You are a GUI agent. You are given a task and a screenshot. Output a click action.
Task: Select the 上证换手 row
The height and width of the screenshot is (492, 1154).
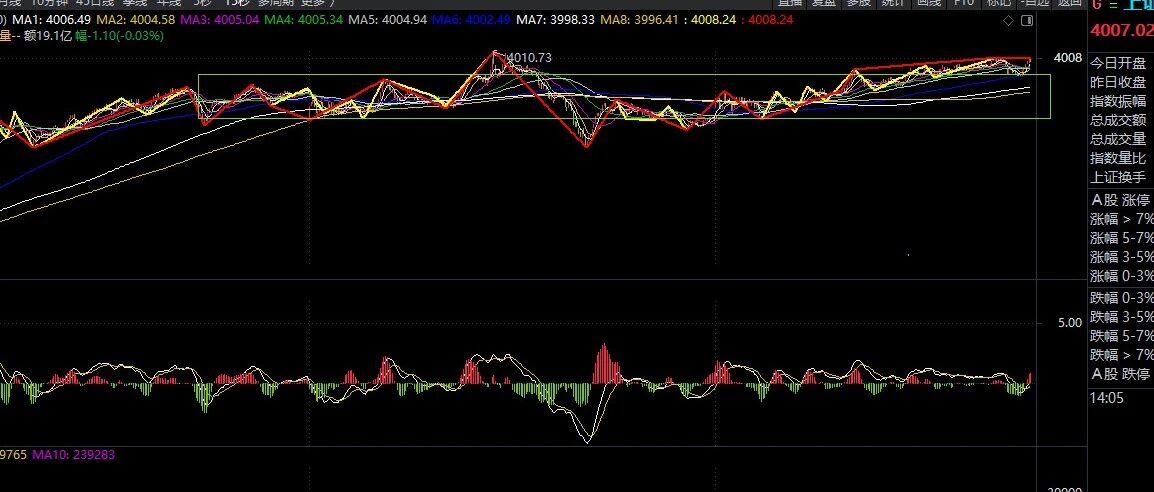(x=1120, y=178)
